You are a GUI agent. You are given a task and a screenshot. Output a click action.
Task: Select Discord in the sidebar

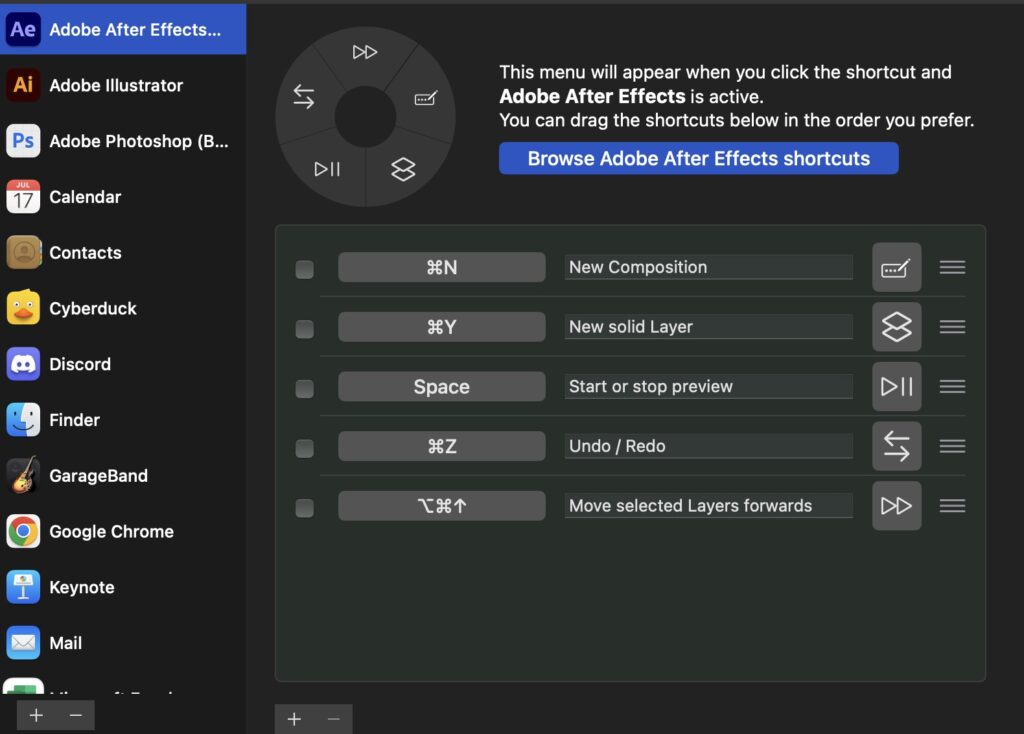tap(123, 364)
